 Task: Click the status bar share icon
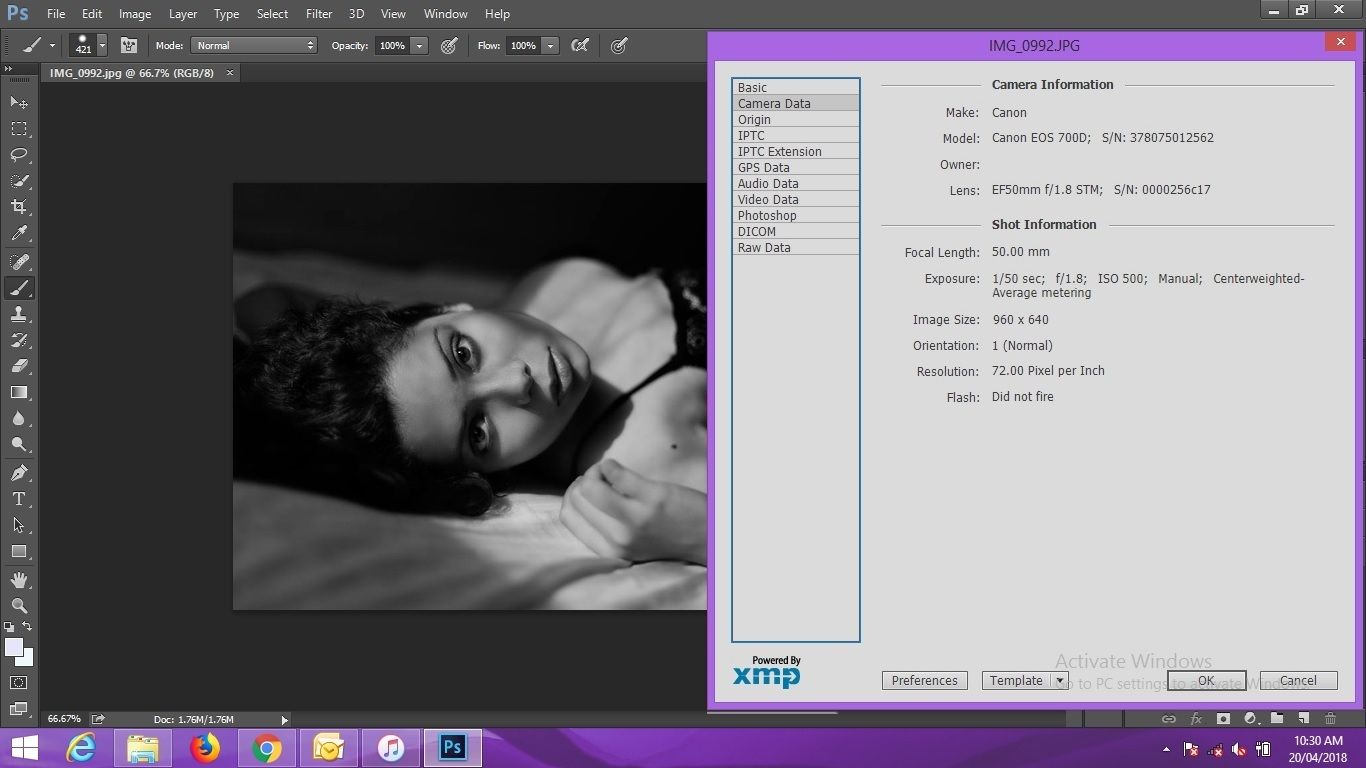98,719
